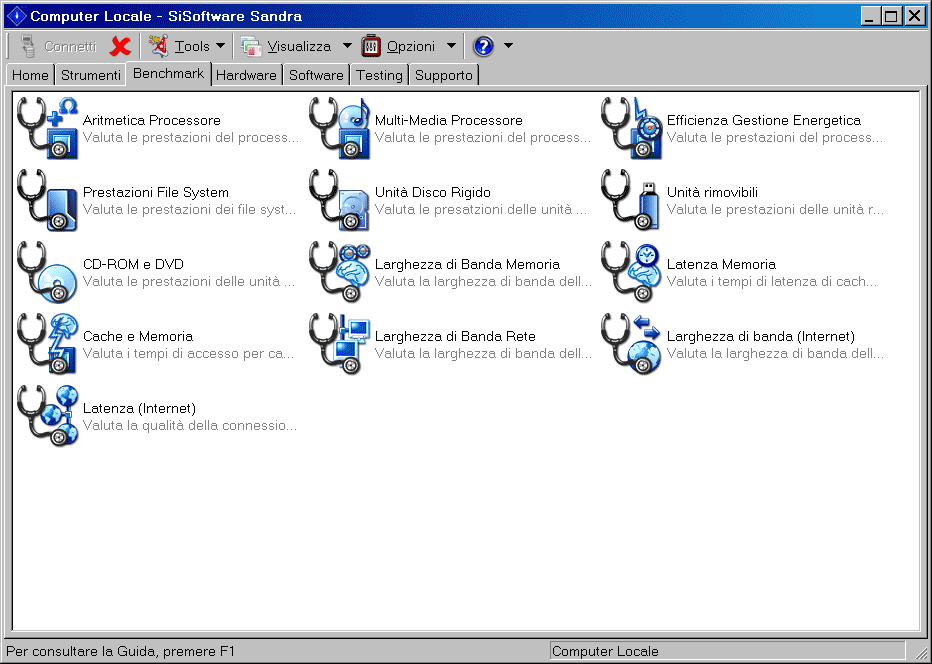This screenshot has width=932, height=664.
Task: Click 'Per consultare la Guida, premere F1' text
Action: pos(121,652)
